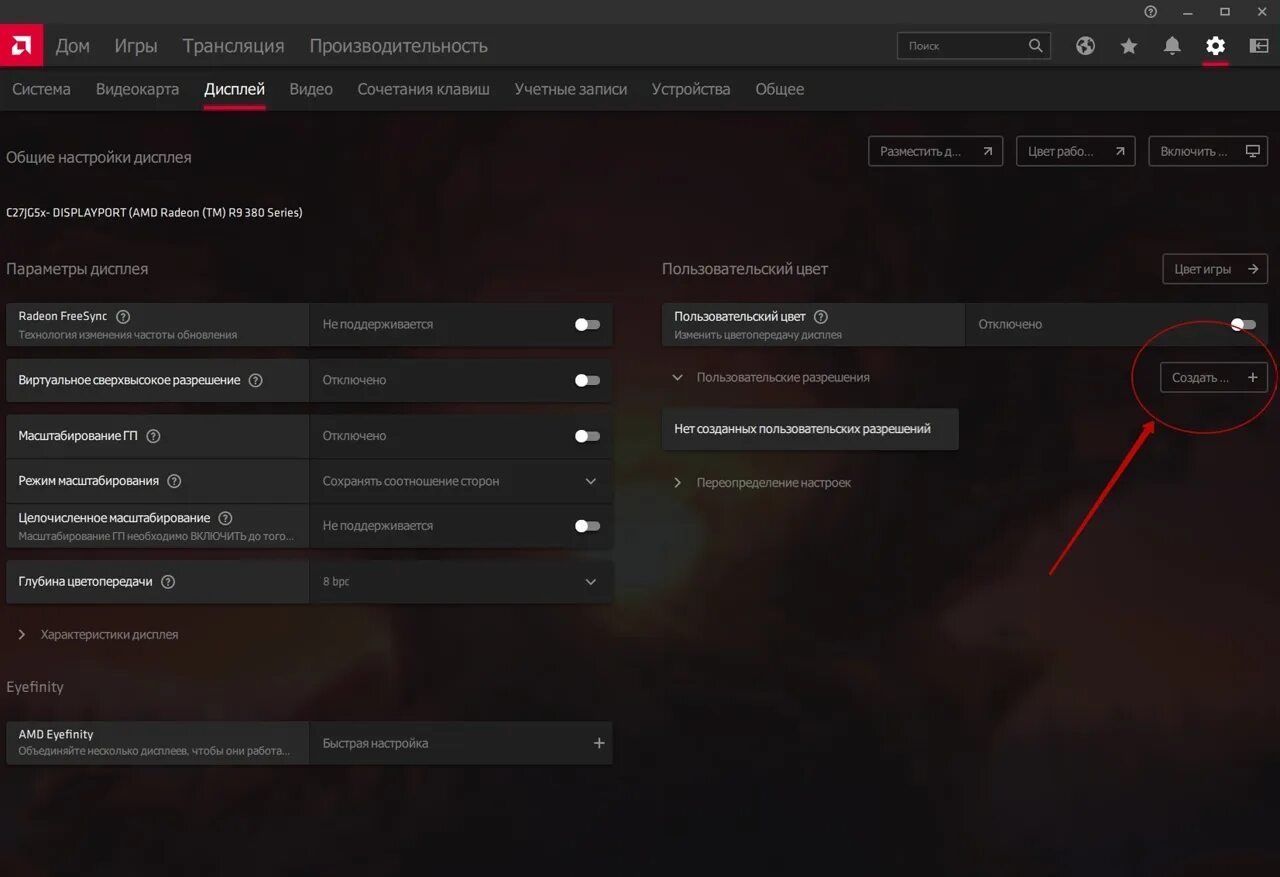Screen dimensions: 1280x877
Task: Open notifications bell icon
Action: pyautogui.click(x=1172, y=46)
